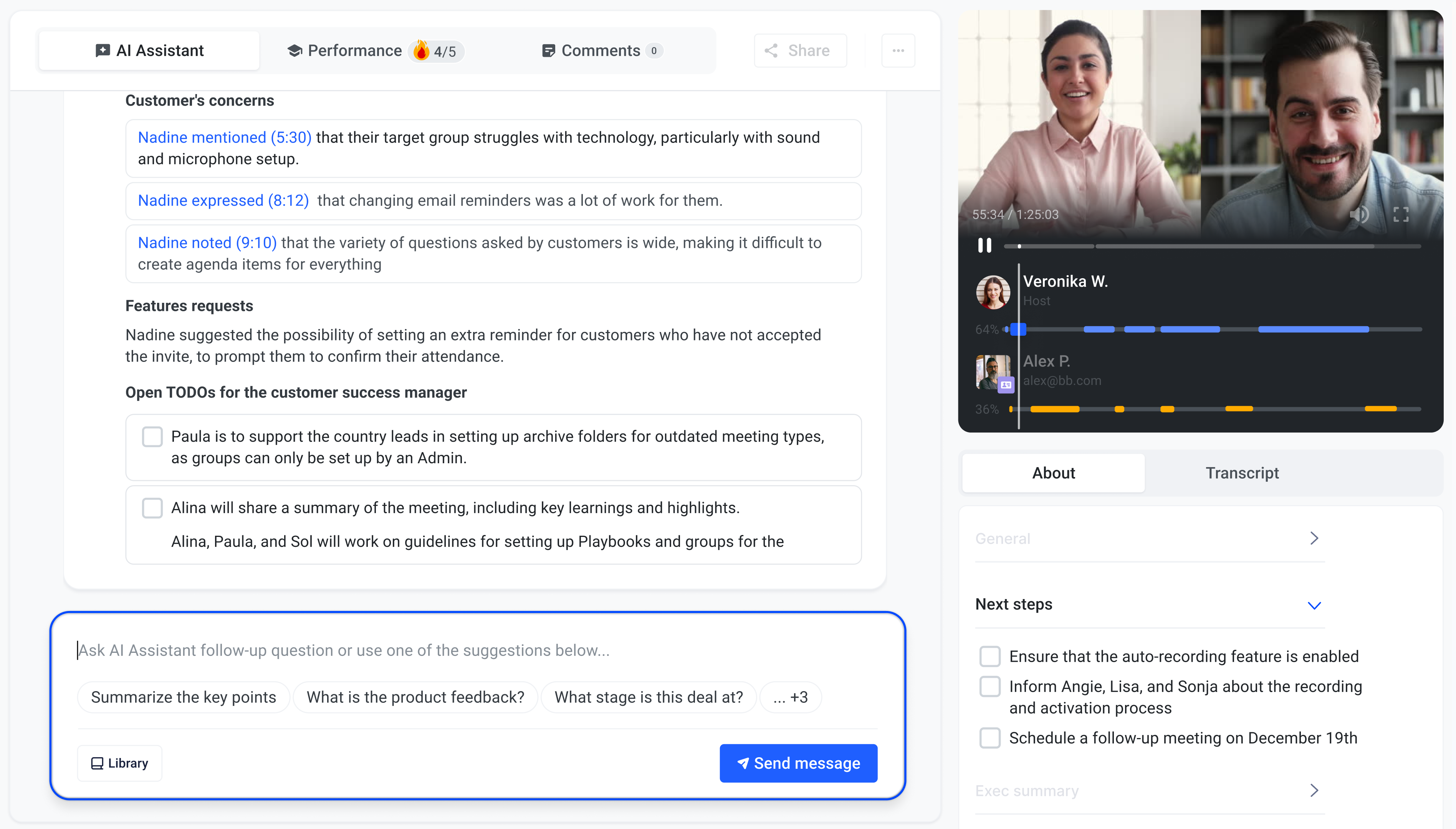Enter fullscreen video mode
This screenshot has width=1456, height=829.
point(1401,215)
